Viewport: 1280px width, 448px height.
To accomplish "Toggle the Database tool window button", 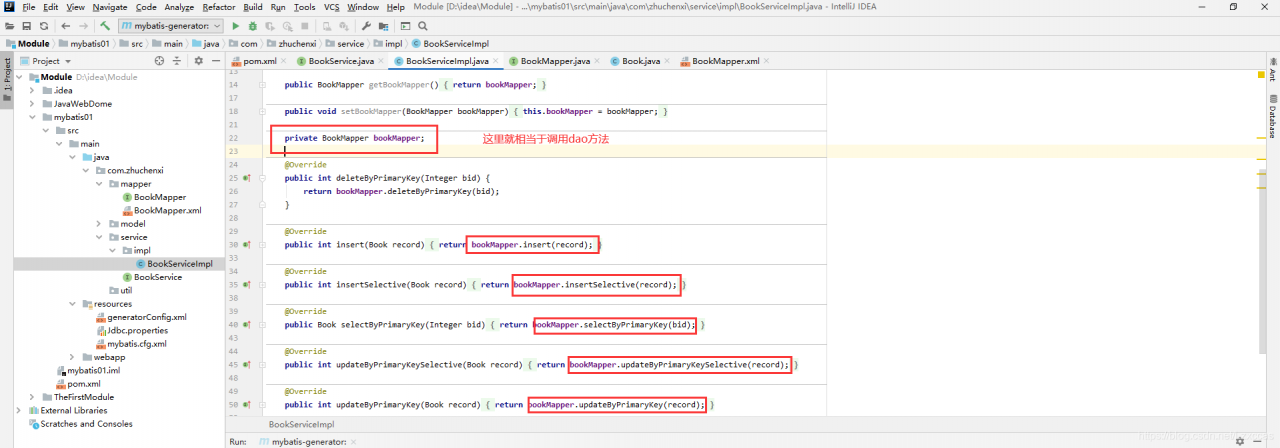I will coord(1272,114).
